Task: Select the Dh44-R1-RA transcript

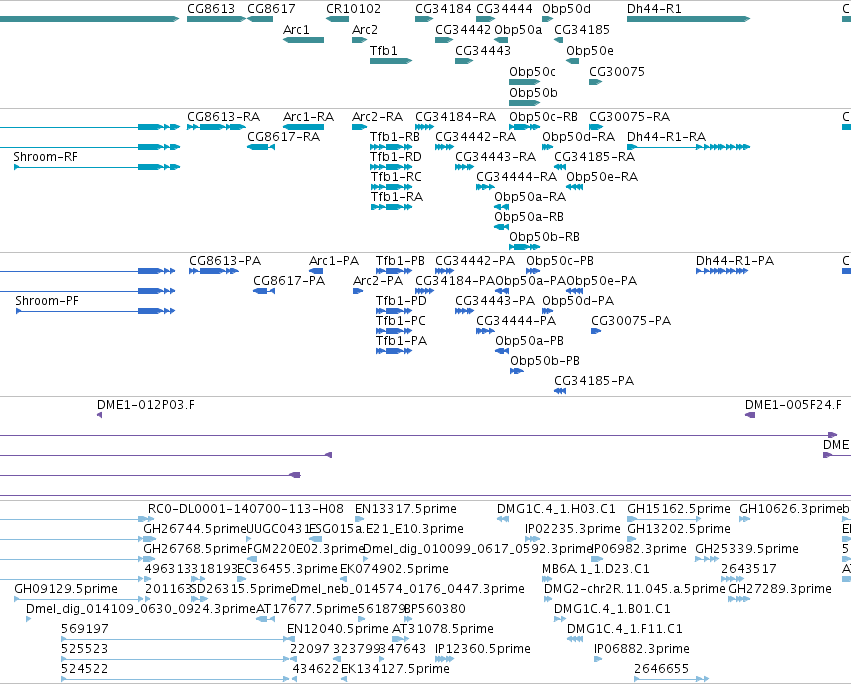Action: point(688,147)
